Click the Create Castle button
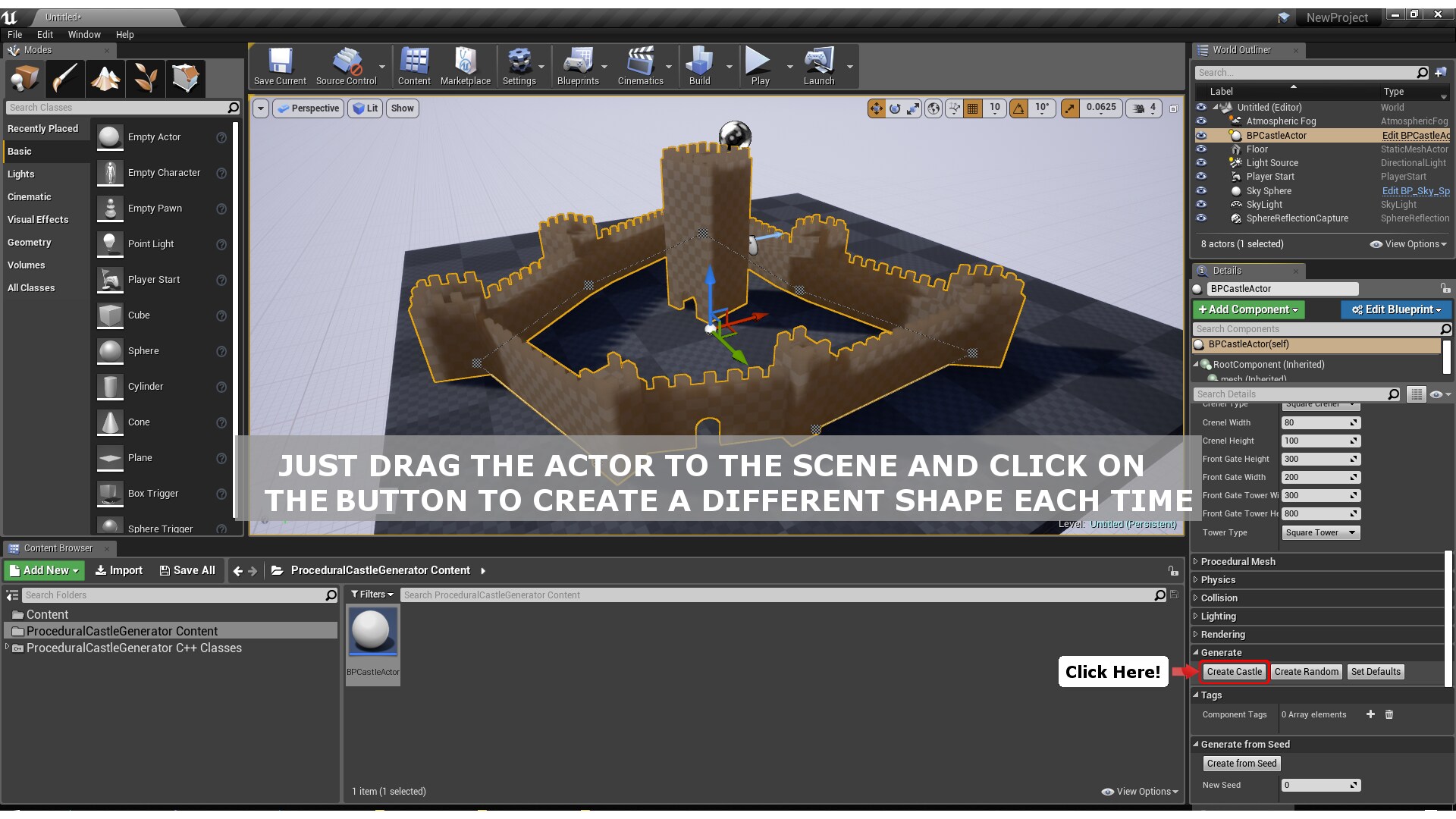 pyautogui.click(x=1234, y=671)
